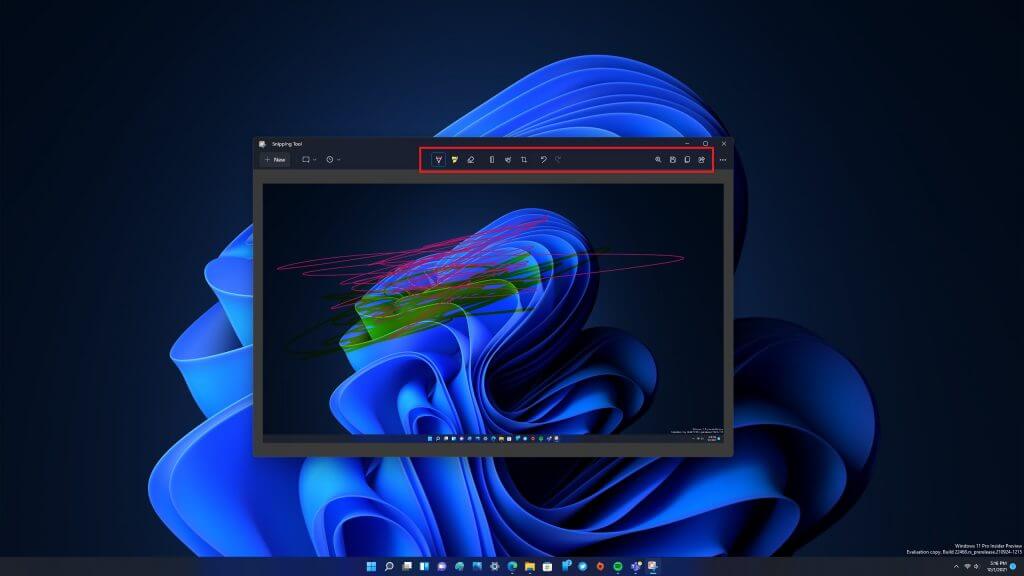Image resolution: width=1024 pixels, height=576 pixels.
Task: Select the Eraser tool
Action: tap(471, 159)
